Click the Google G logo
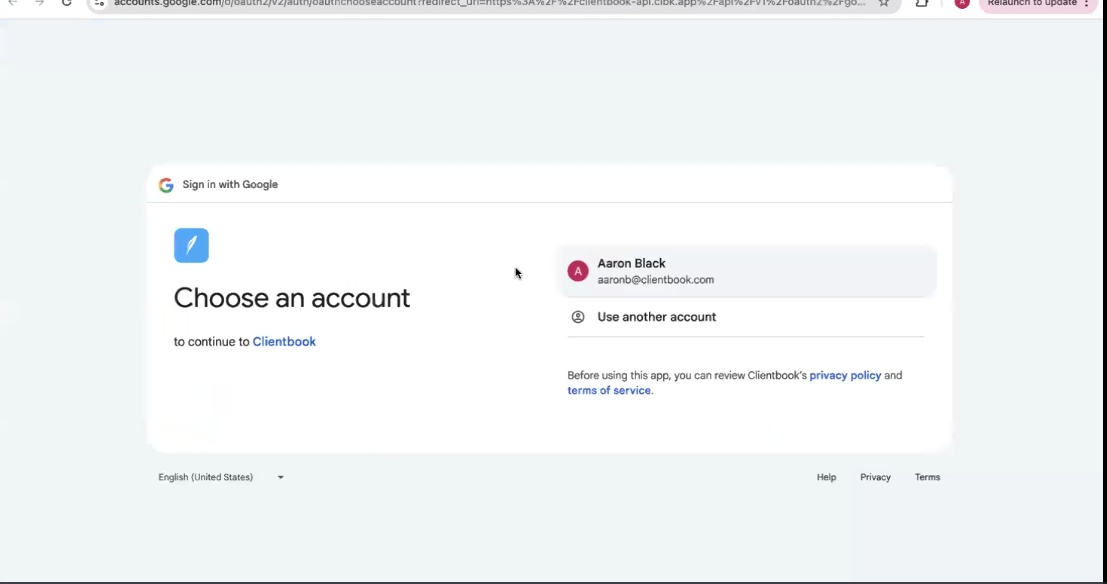The height and width of the screenshot is (584, 1107). click(x=166, y=185)
